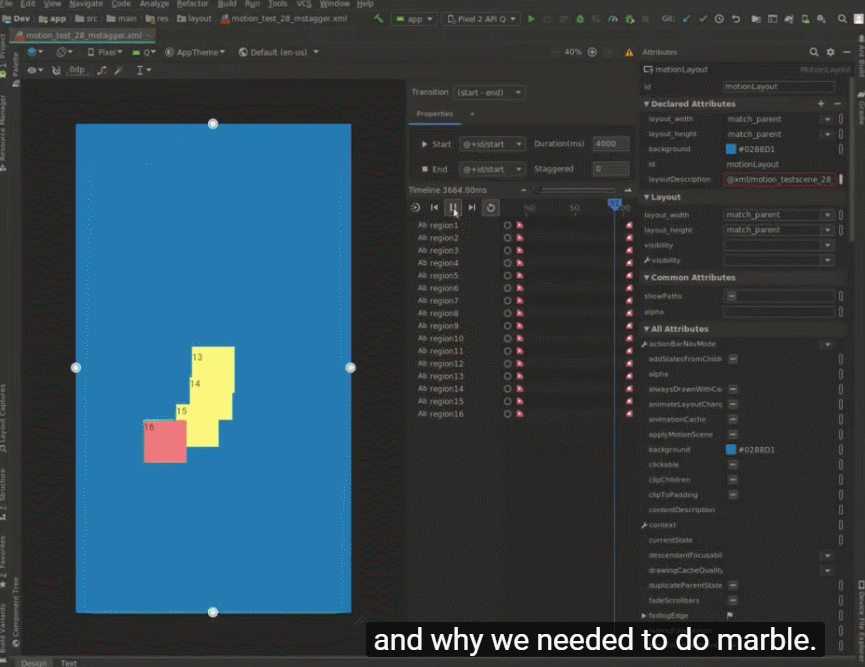Search attributes with the magnifier icon

(814, 52)
